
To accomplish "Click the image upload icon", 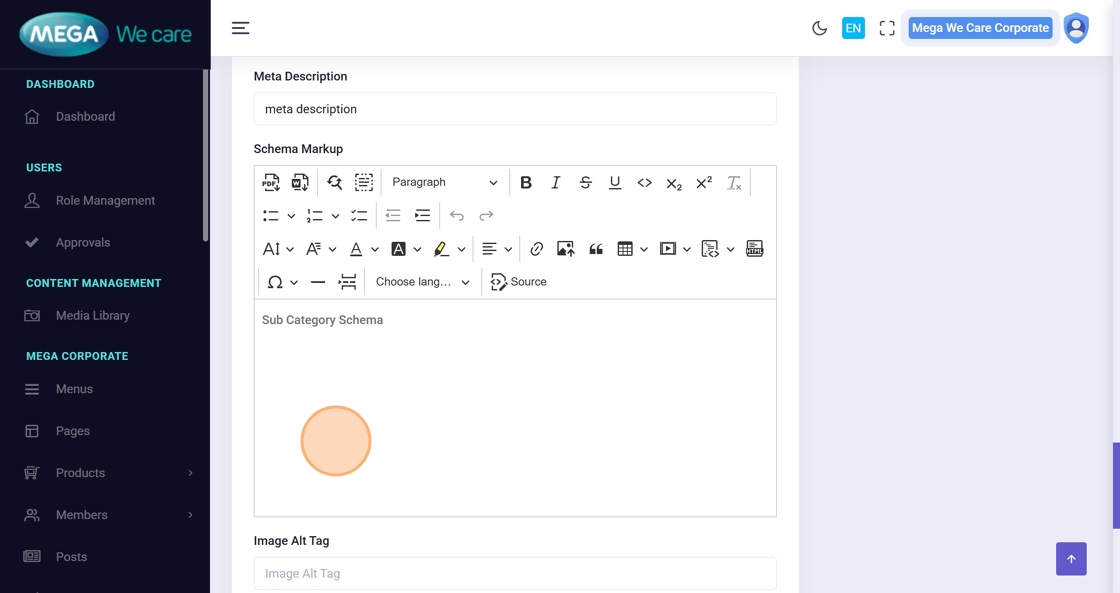I will (565, 249).
